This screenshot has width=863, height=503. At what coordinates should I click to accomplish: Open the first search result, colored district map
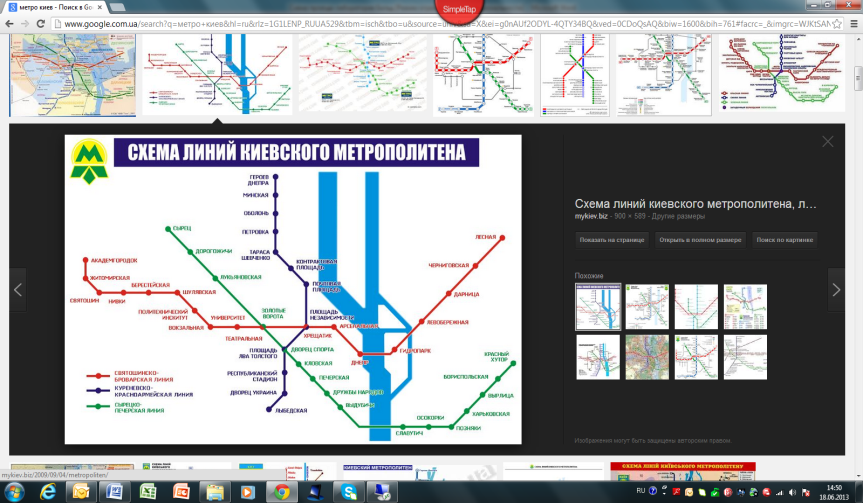click(x=72, y=75)
